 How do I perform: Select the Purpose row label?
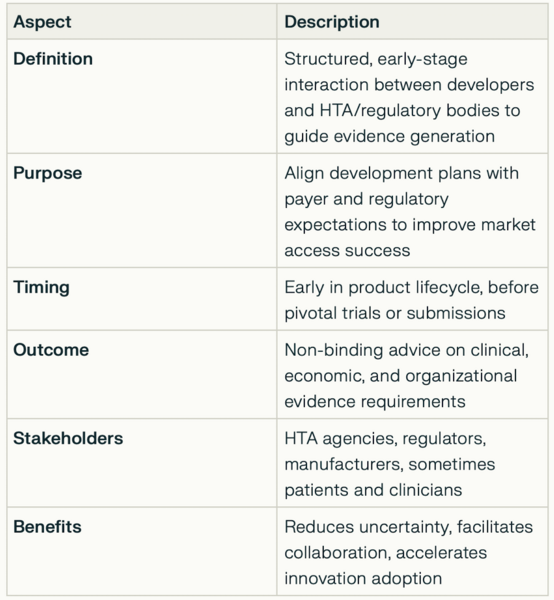47,173
